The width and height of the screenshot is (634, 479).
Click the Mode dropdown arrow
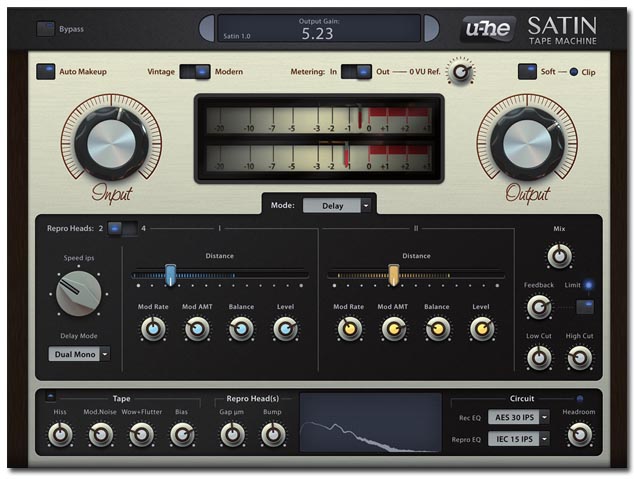pyautogui.click(x=366, y=206)
